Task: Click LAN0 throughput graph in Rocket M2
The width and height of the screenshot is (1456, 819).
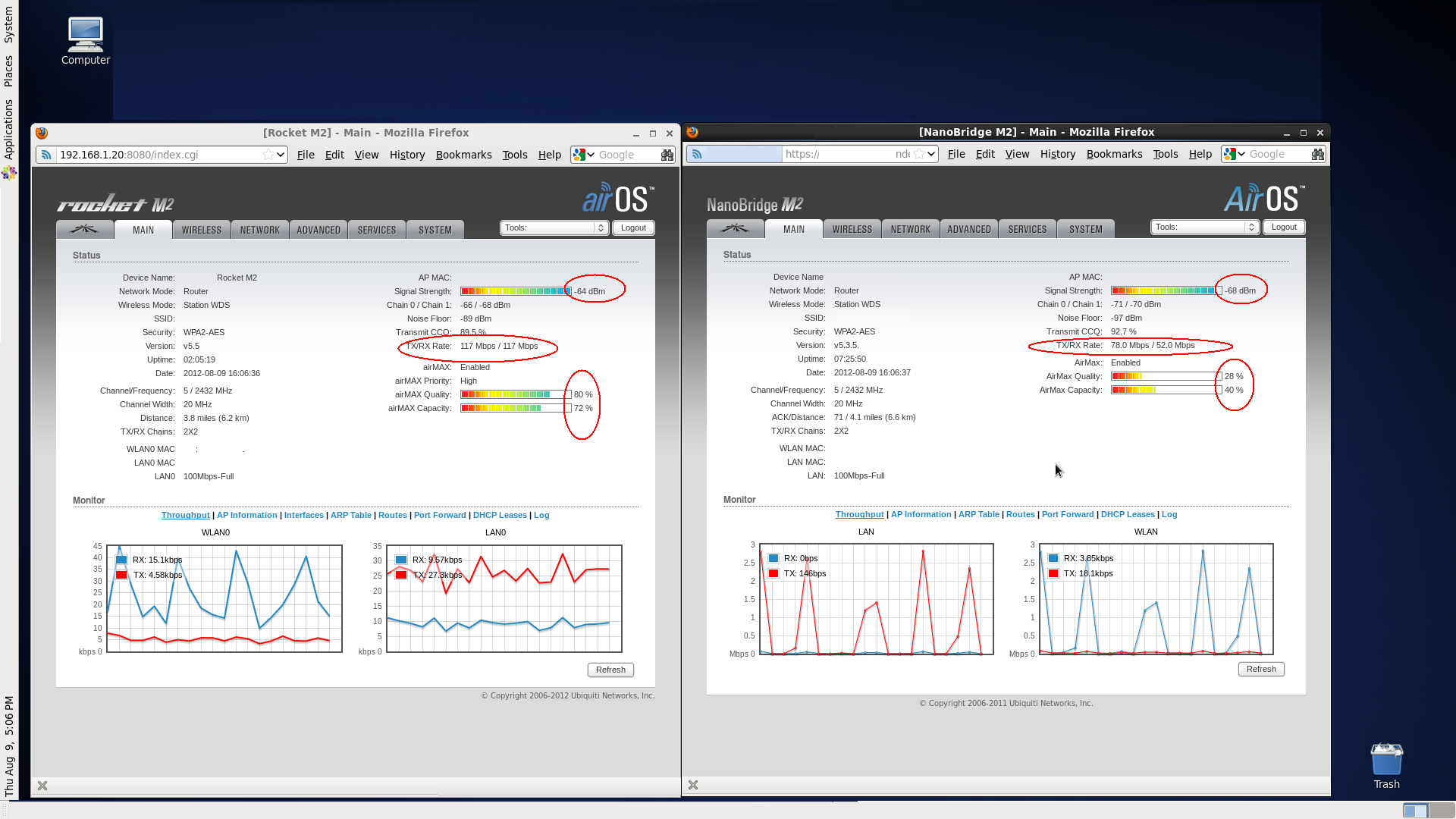Action: coord(504,598)
